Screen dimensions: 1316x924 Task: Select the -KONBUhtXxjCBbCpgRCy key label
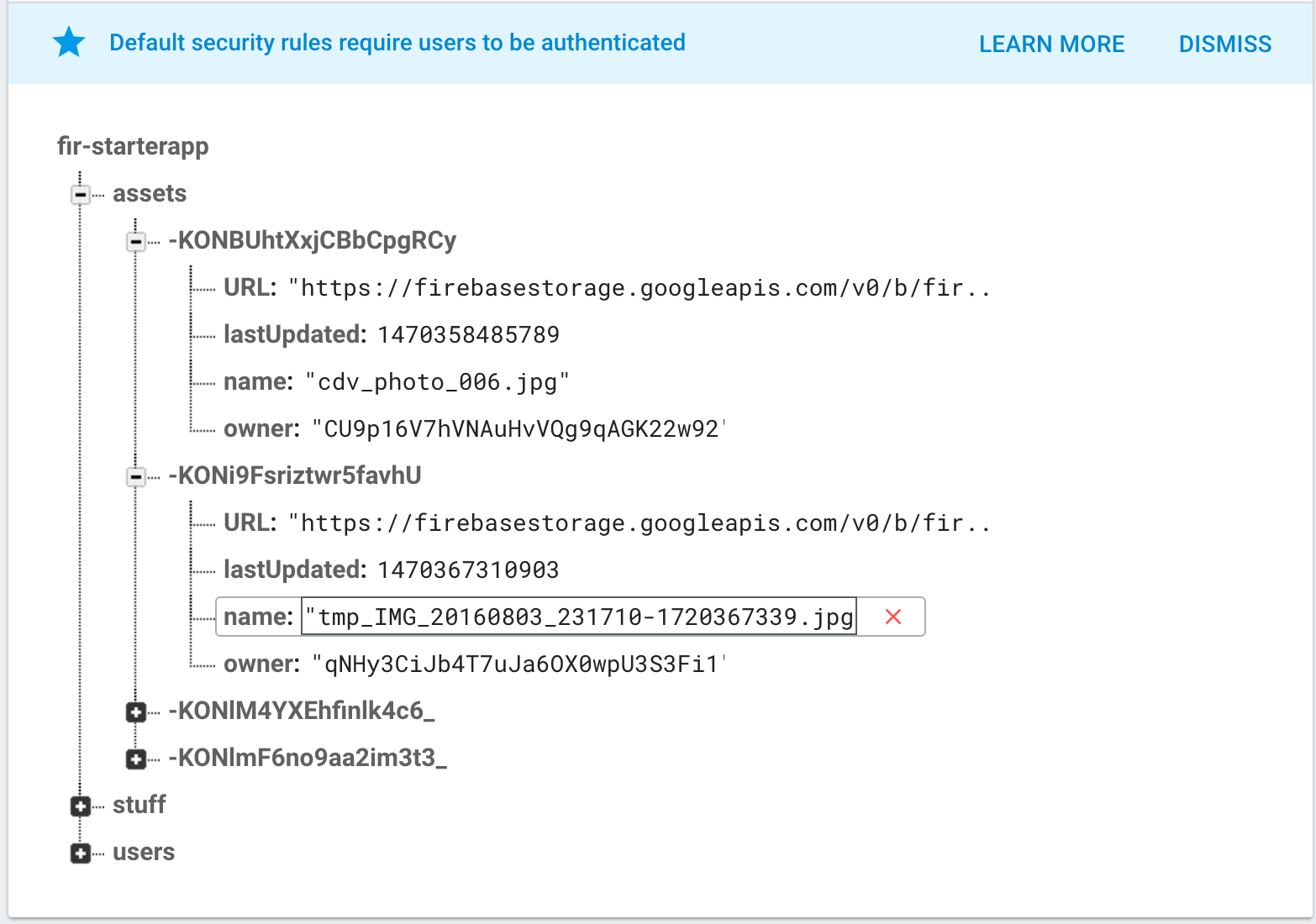point(313,240)
